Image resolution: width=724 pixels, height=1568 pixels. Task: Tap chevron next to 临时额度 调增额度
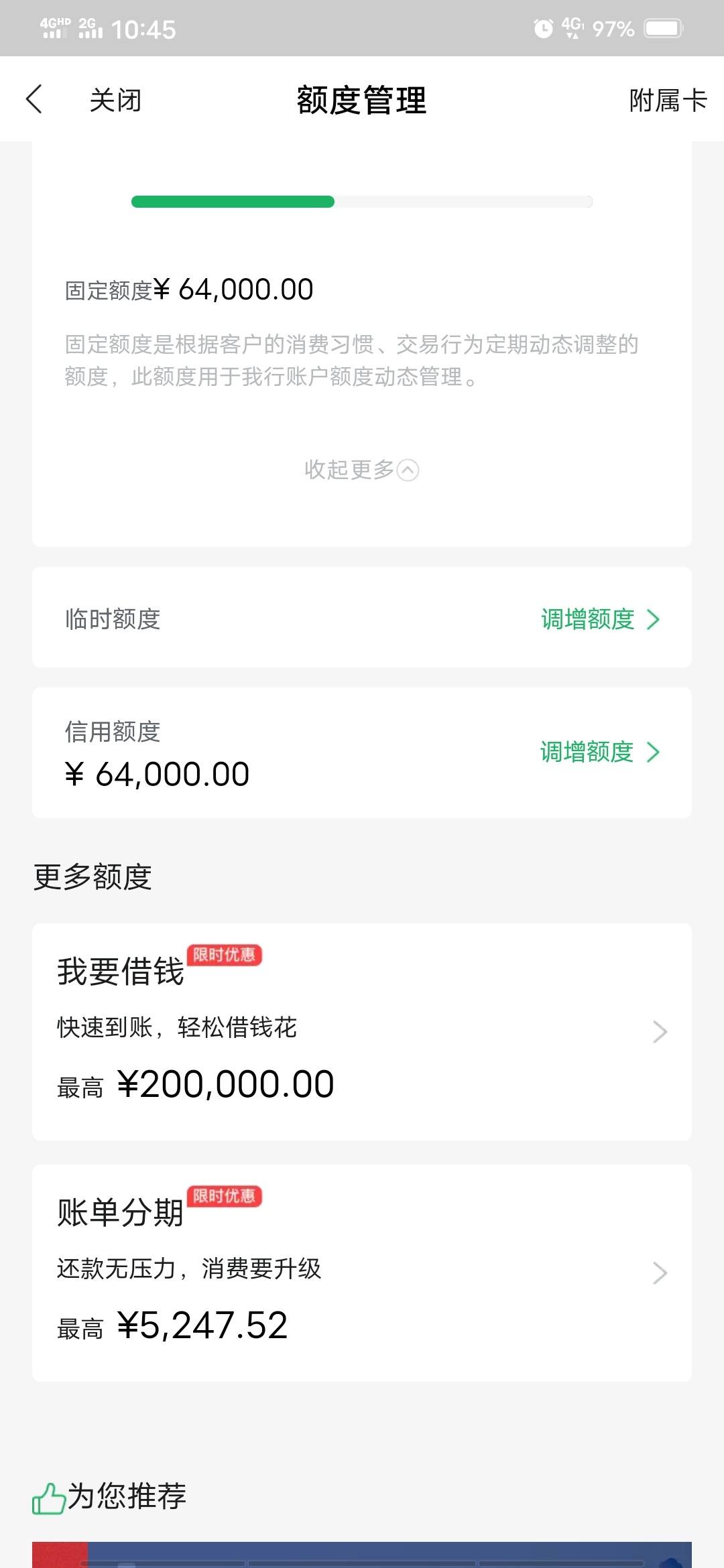click(x=654, y=620)
